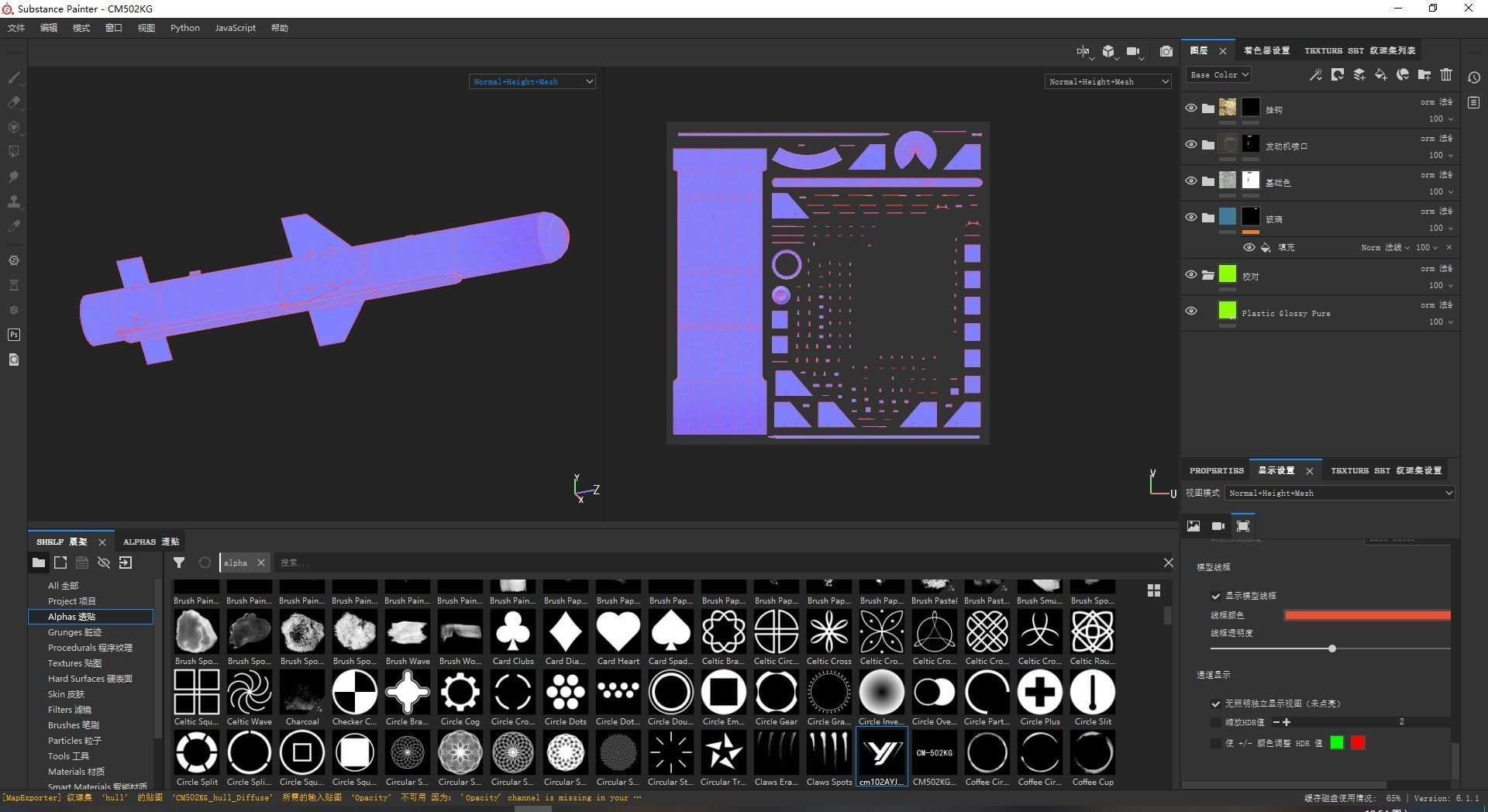The width and height of the screenshot is (1488, 812).
Task: Add a mask to the selected layer
Action: (x=1337, y=74)
